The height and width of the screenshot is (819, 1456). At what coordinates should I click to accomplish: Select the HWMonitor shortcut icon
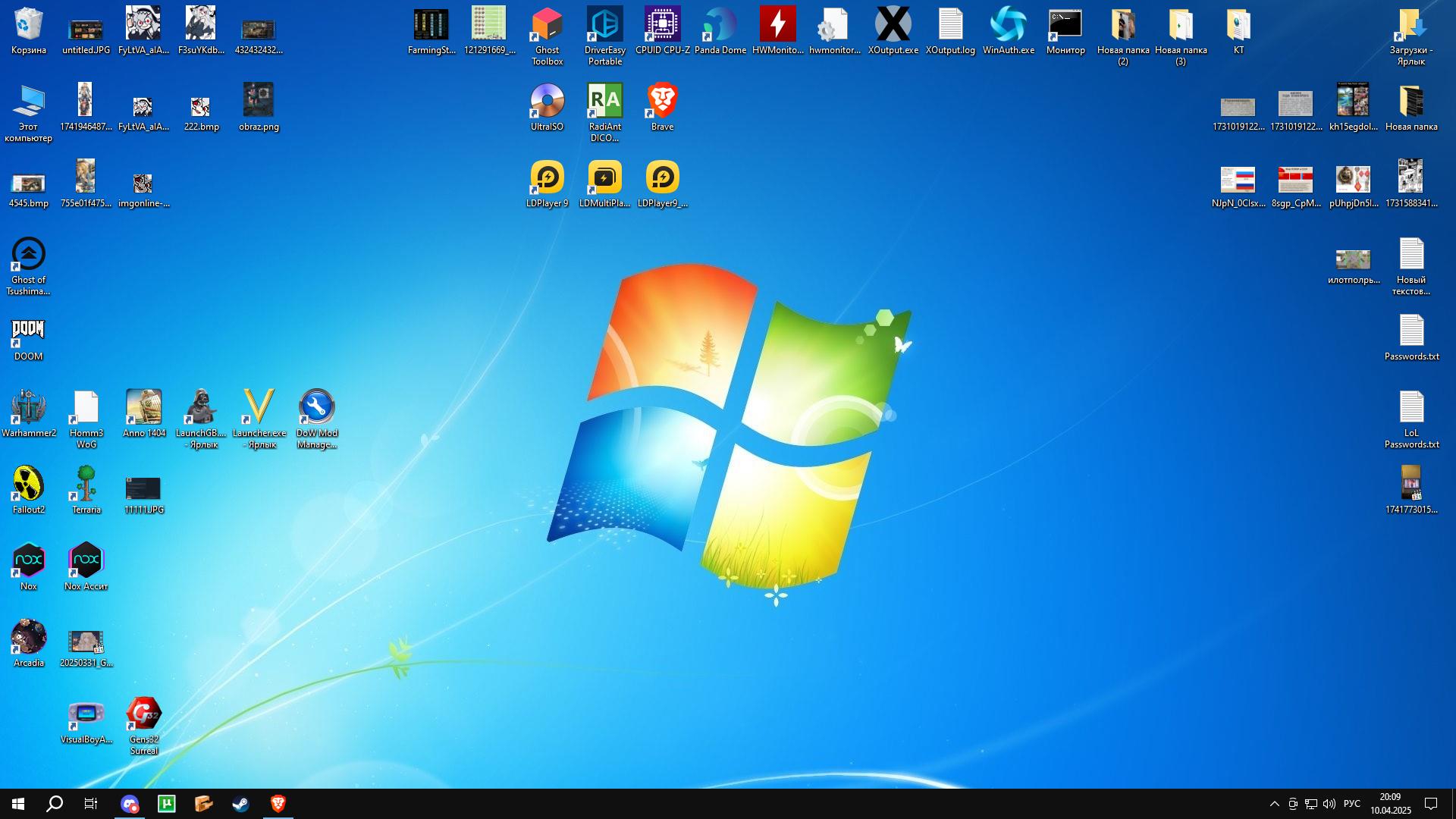click(x=777, y=31)
